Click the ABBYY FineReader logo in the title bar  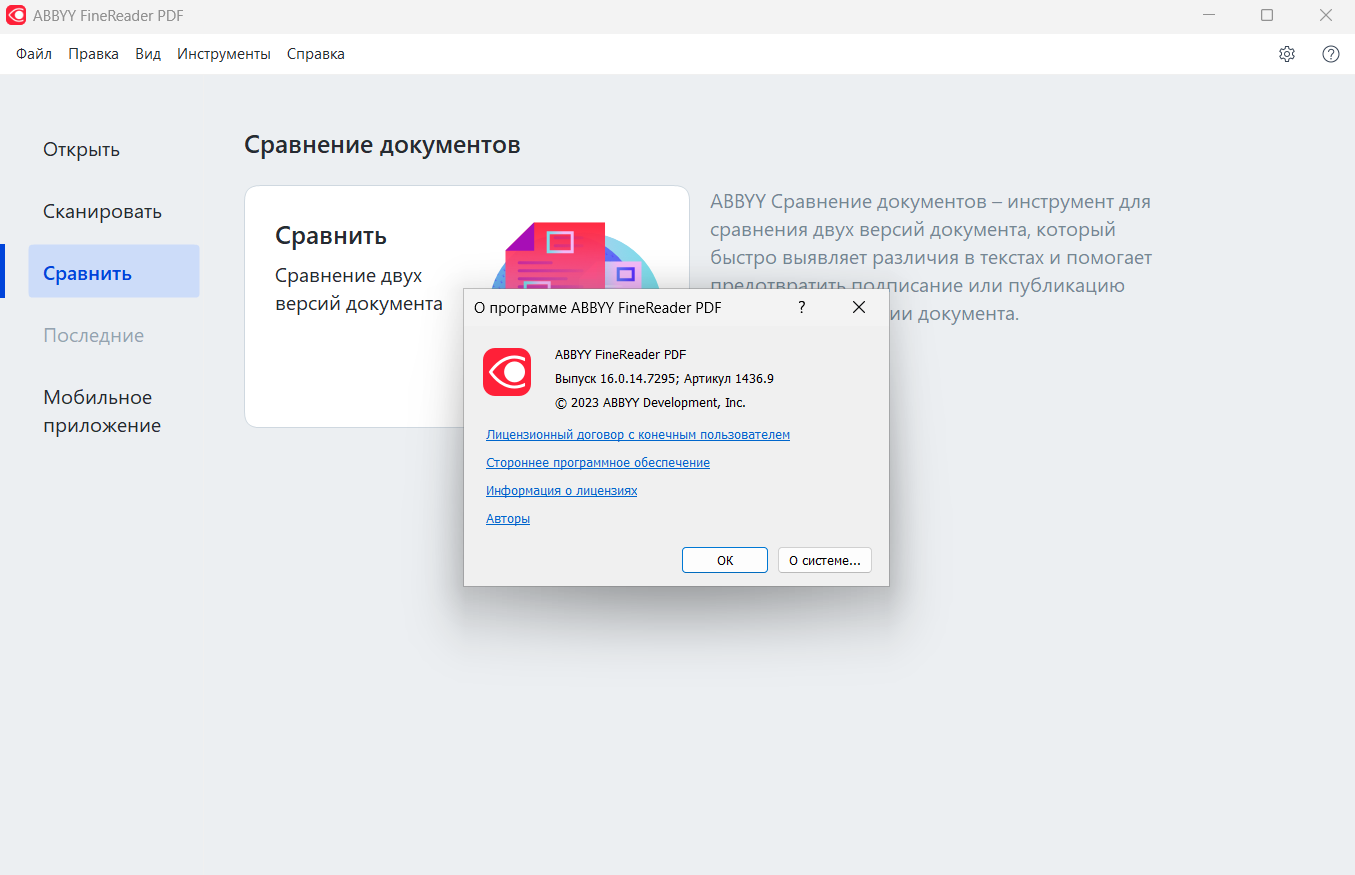16,16
